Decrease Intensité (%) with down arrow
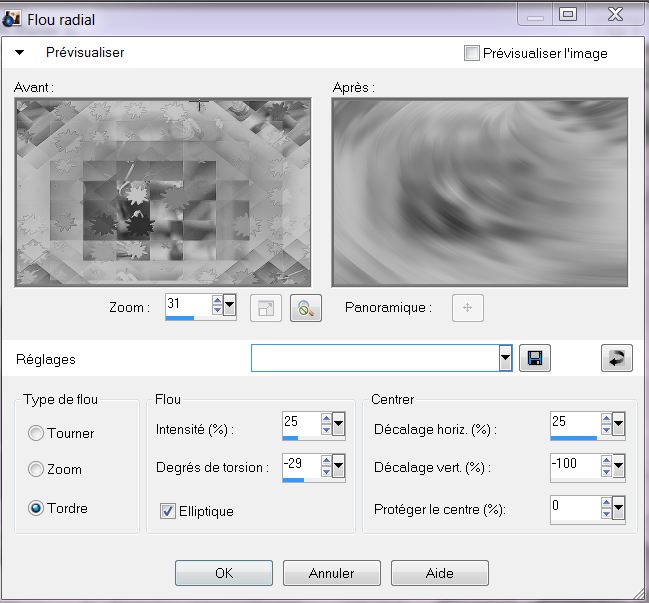The height and width of the screenshot is (603, 649). [x=326, y=429]
